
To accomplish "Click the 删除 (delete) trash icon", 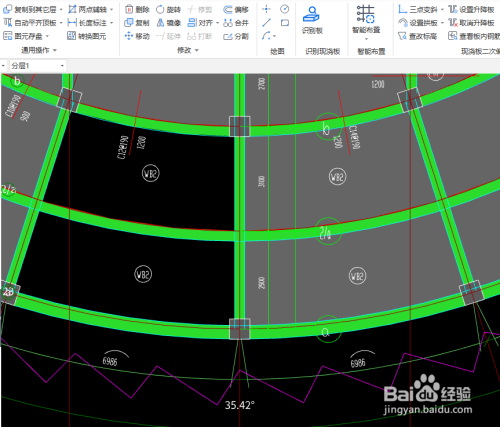I will (x=129, y=9).
